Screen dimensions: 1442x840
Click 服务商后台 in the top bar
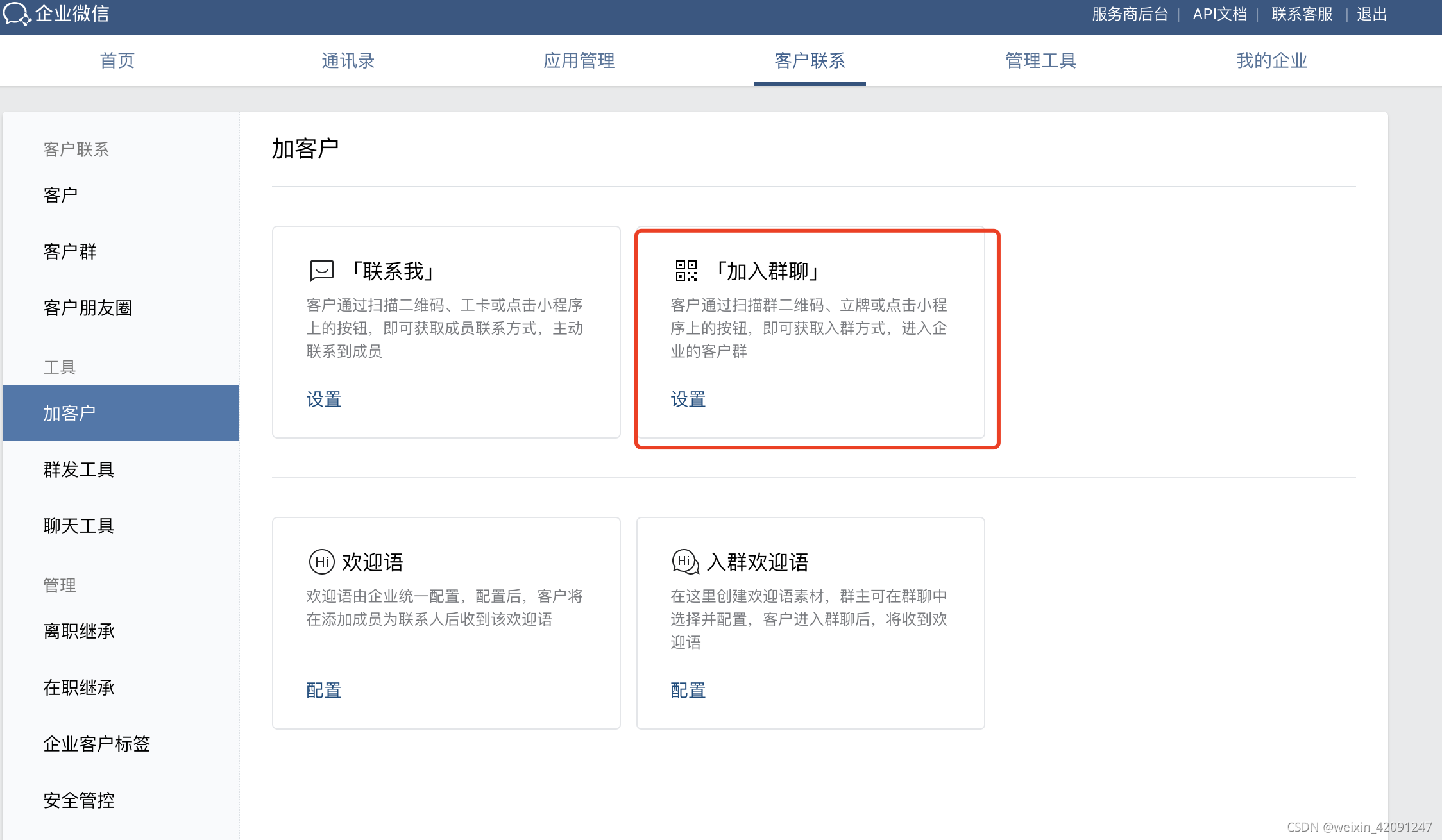pyautogui.click(x=1129, y=13)
